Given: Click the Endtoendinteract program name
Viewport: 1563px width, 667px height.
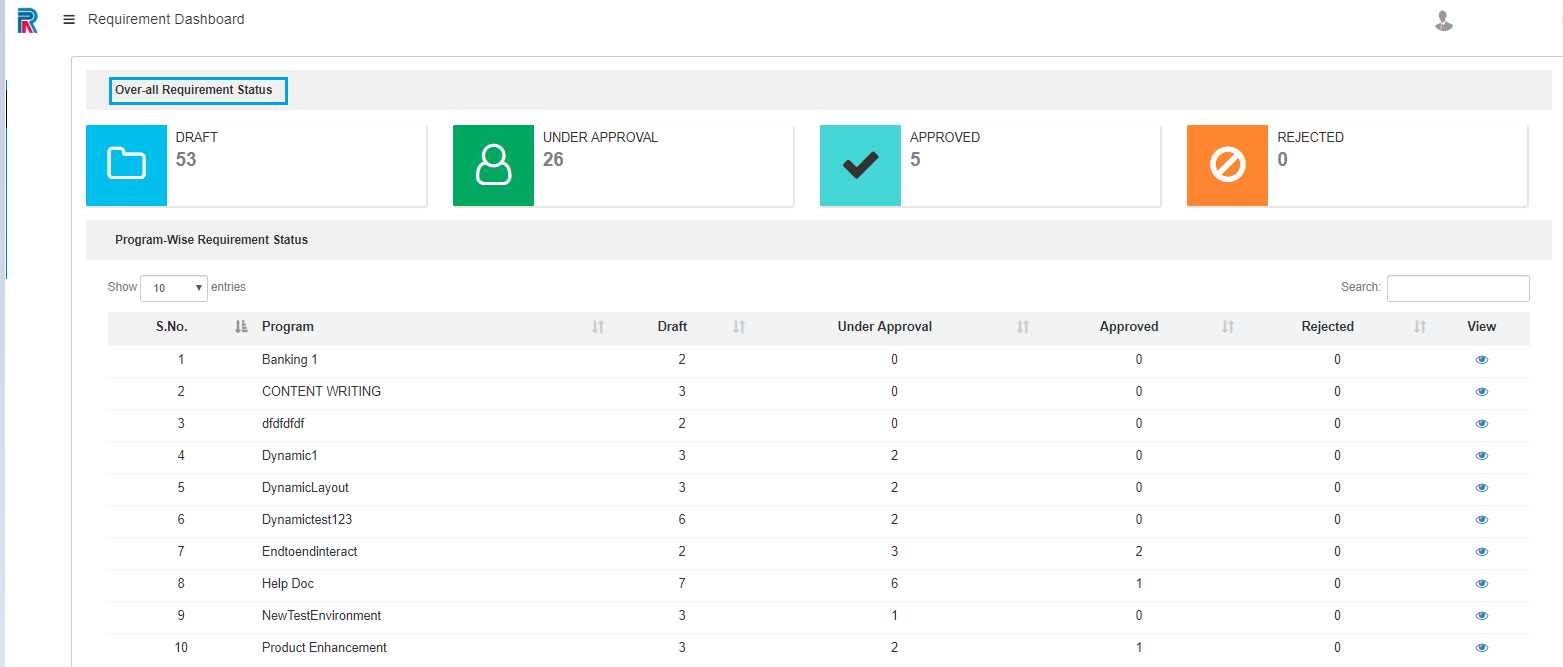Looking at the screenshot, I should pyautogui.click(x=309, y=551).
